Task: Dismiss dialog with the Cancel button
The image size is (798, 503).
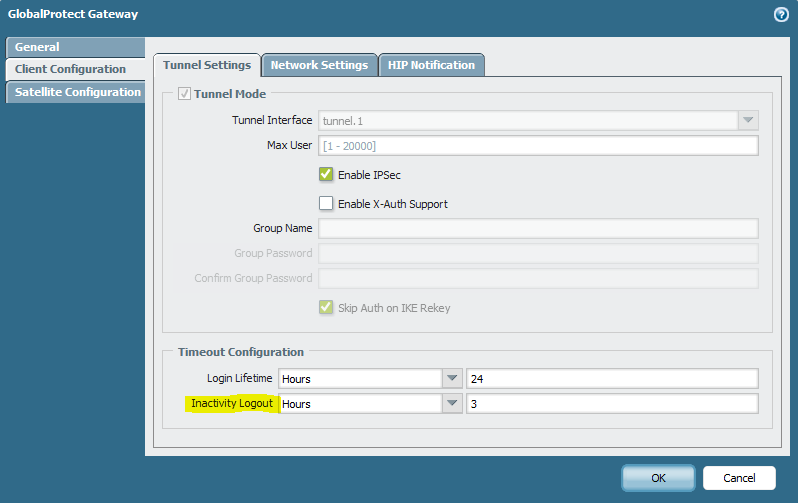Action: [739, 478]
